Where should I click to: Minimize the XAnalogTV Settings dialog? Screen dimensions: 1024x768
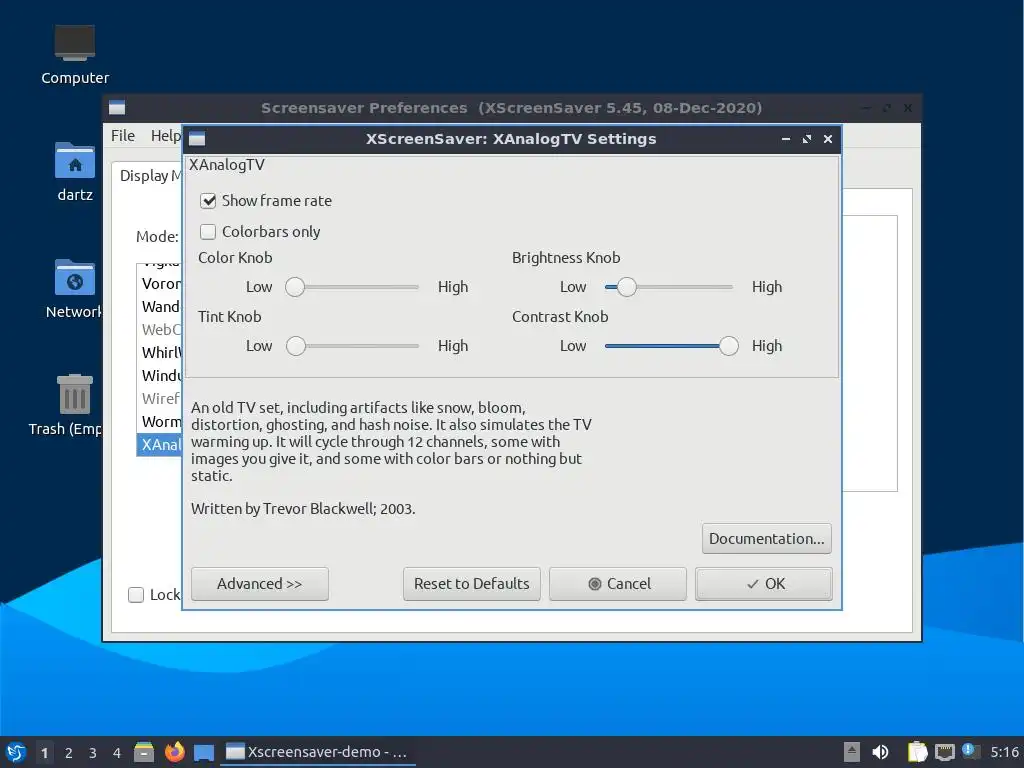[786, 139]
